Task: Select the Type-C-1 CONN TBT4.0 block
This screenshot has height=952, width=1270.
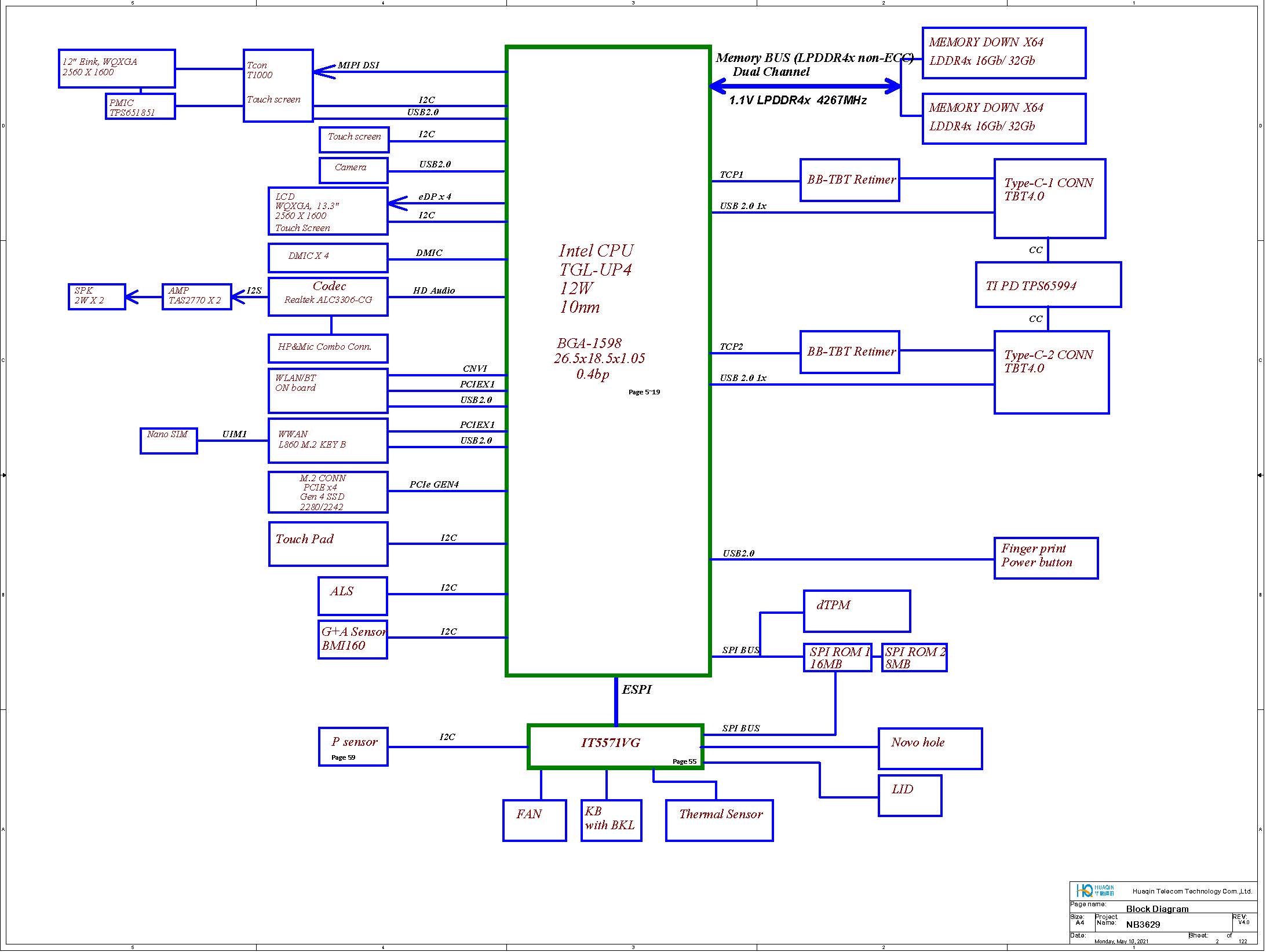Action: (x=1049, y=199)
